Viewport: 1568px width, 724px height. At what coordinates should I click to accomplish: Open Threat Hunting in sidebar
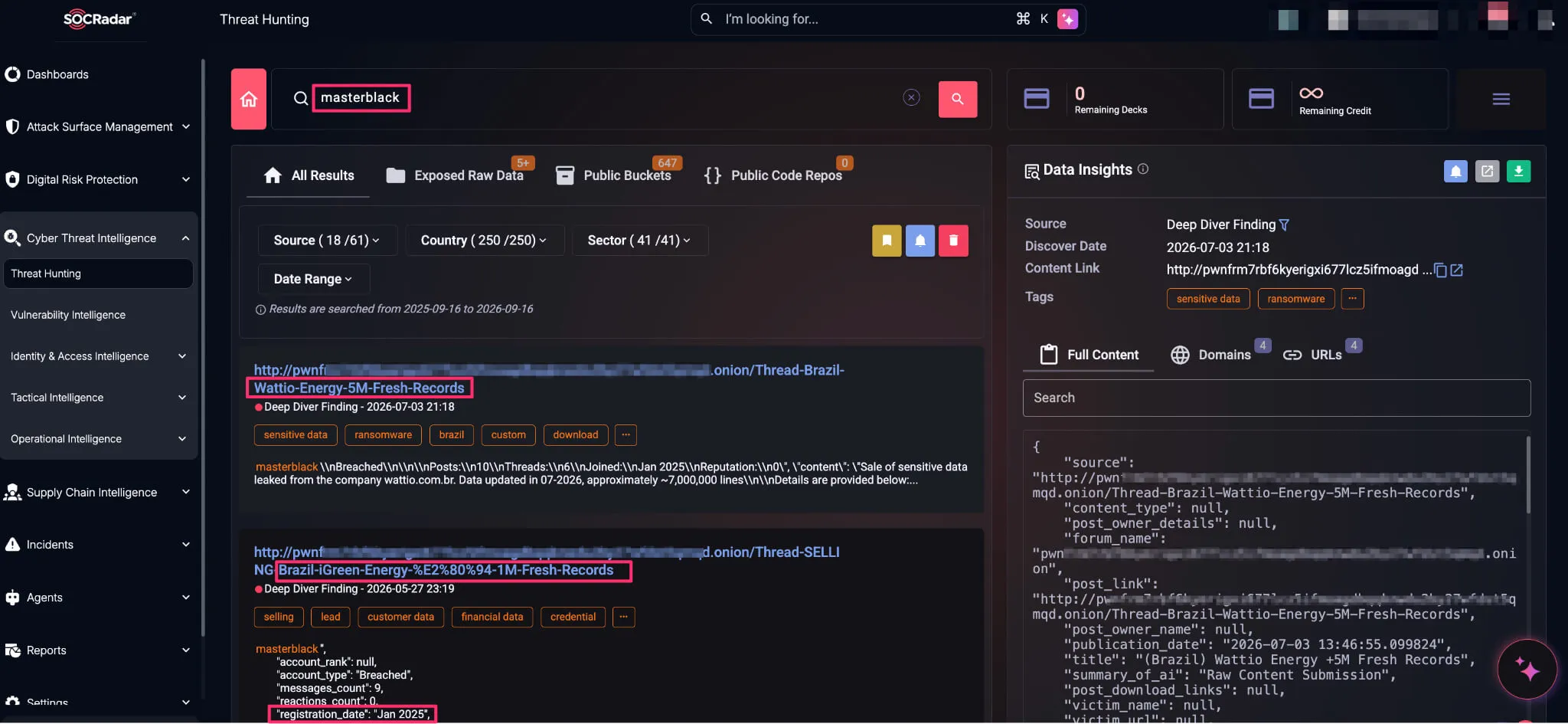98,274
